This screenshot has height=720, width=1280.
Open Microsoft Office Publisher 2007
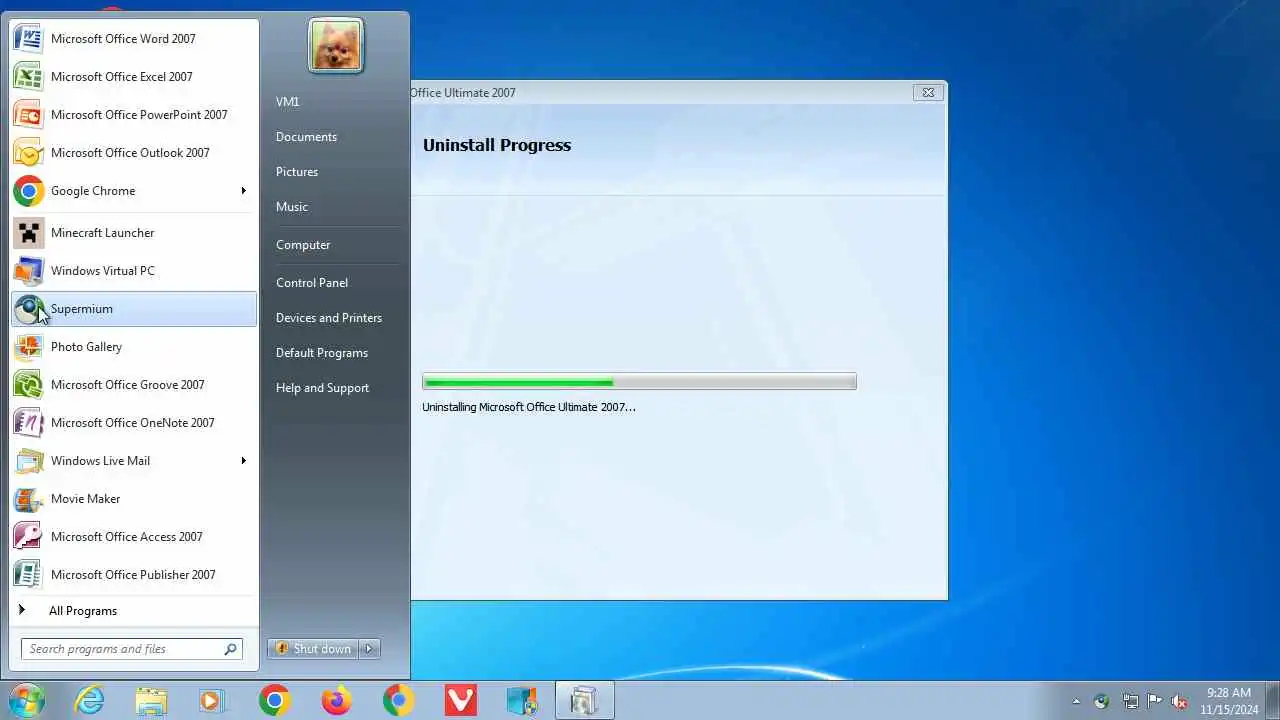pos(133,575)
